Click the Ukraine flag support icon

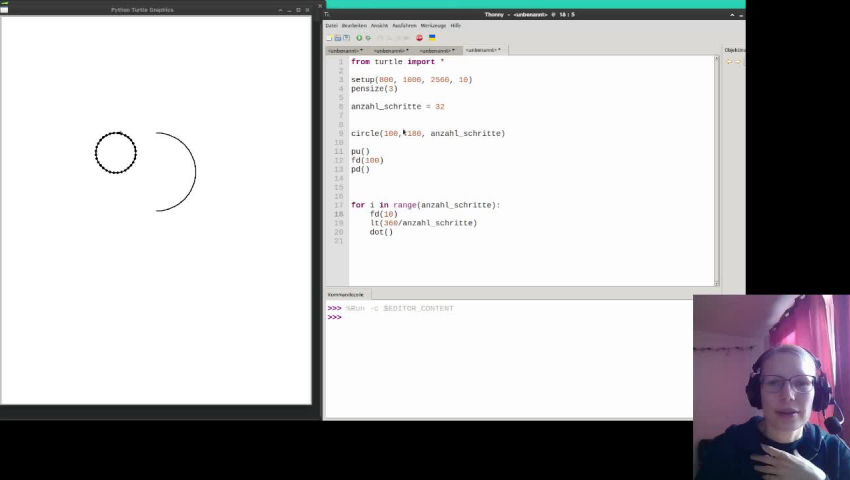[x=432, y=38]
